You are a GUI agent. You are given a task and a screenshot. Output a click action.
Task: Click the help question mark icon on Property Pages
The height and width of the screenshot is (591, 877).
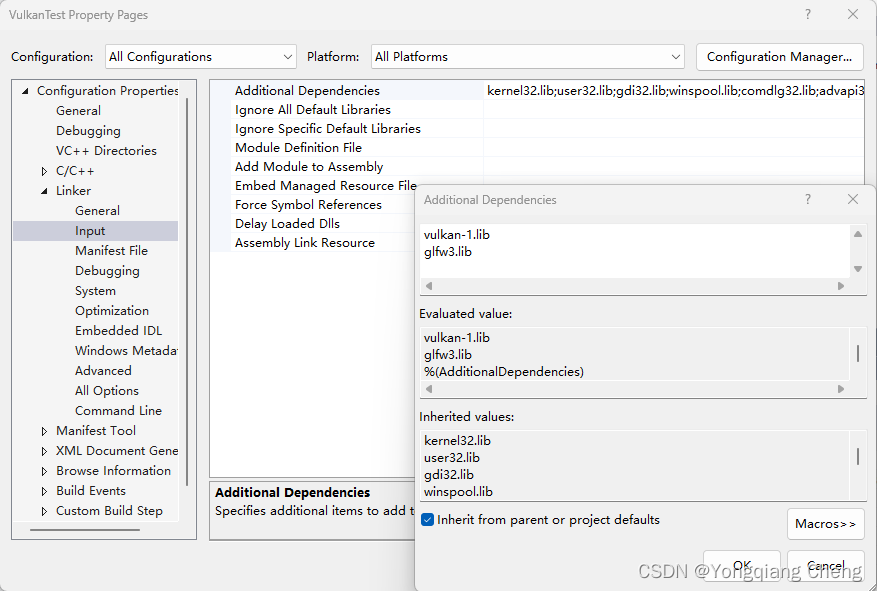[807, 14]
